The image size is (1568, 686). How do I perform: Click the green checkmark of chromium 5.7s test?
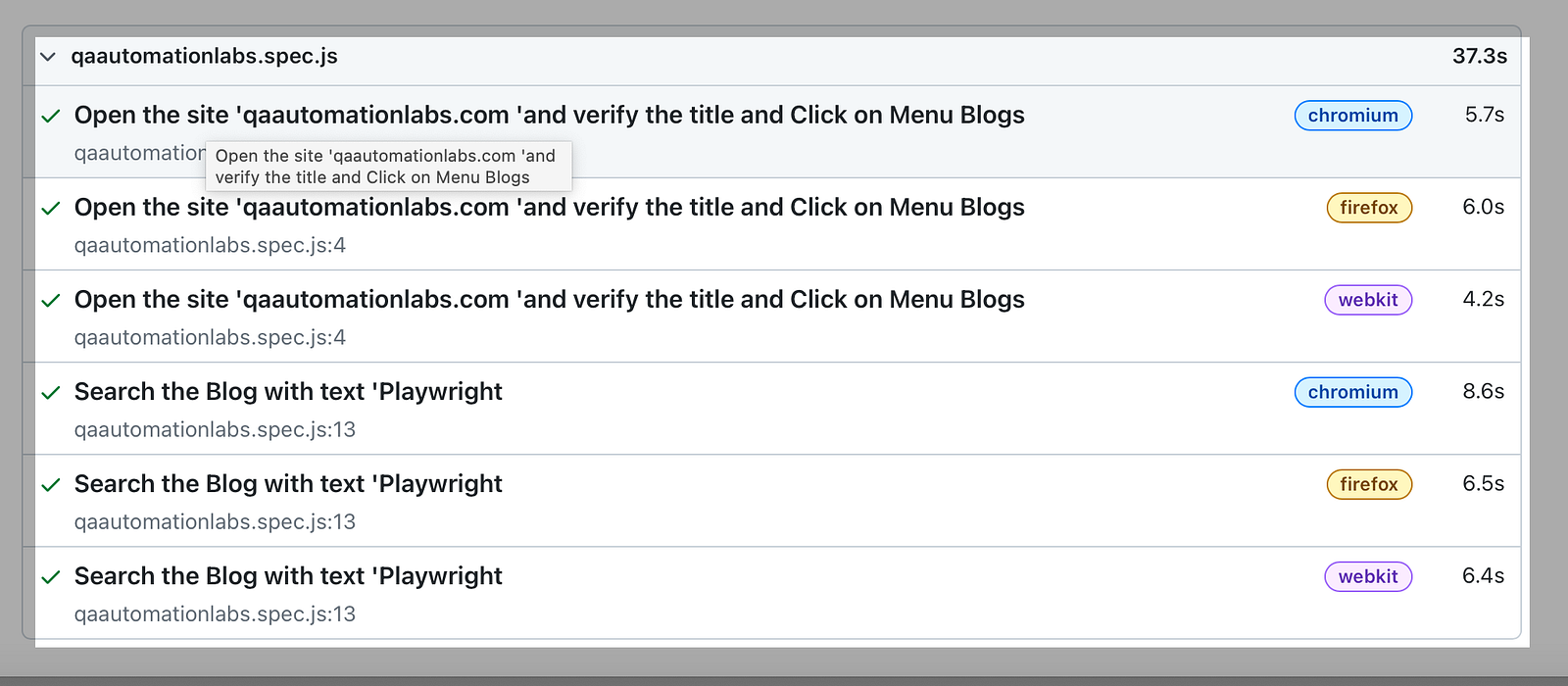tap(51, 117)
